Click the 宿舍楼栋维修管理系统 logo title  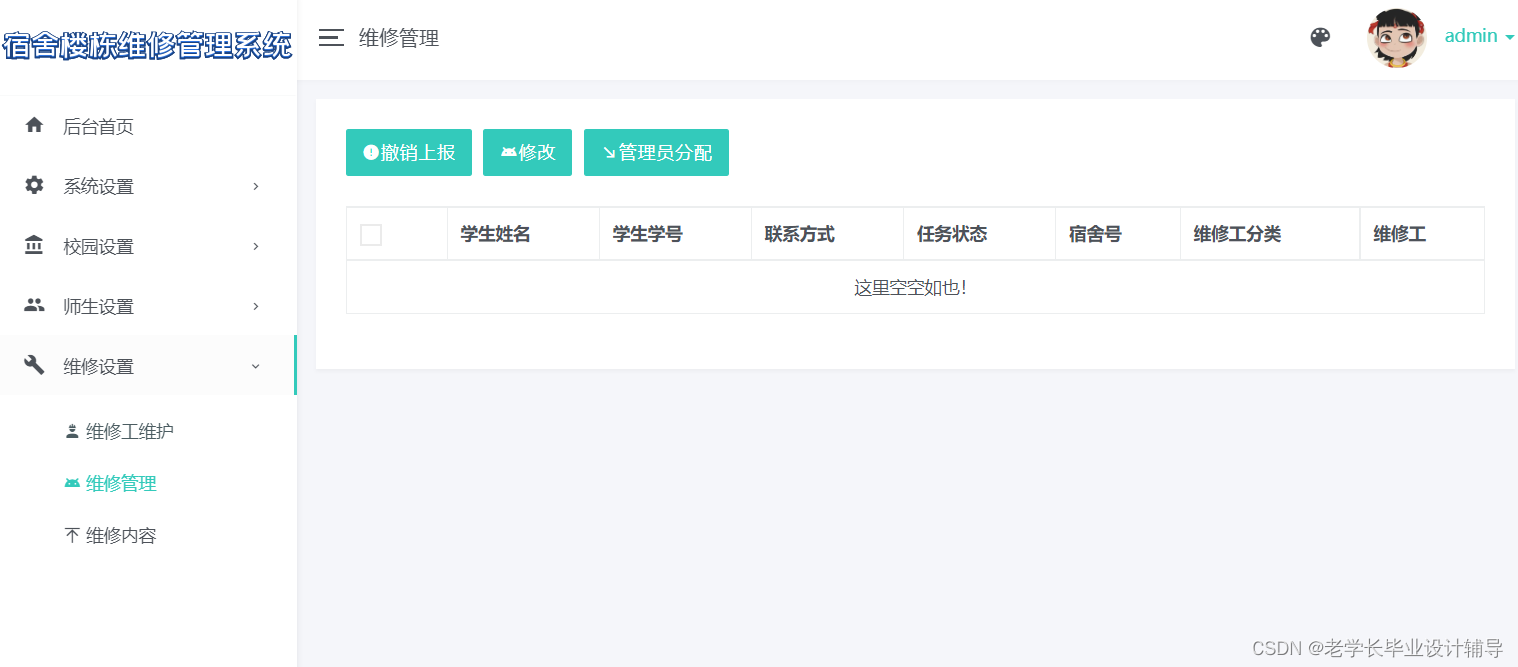pyautogui.click(x=148, y=46)
